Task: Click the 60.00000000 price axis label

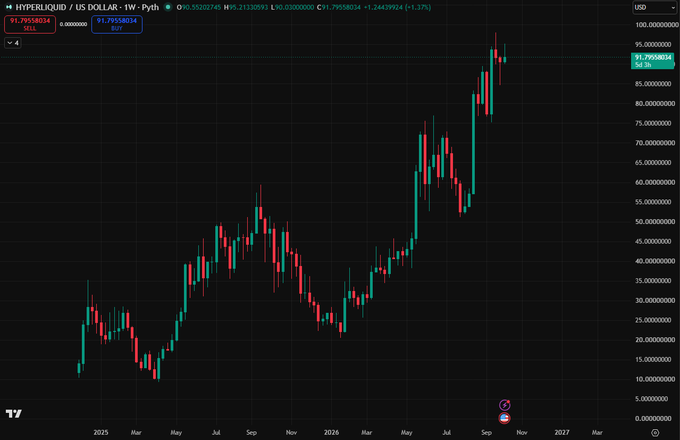Action: [655, 182]
